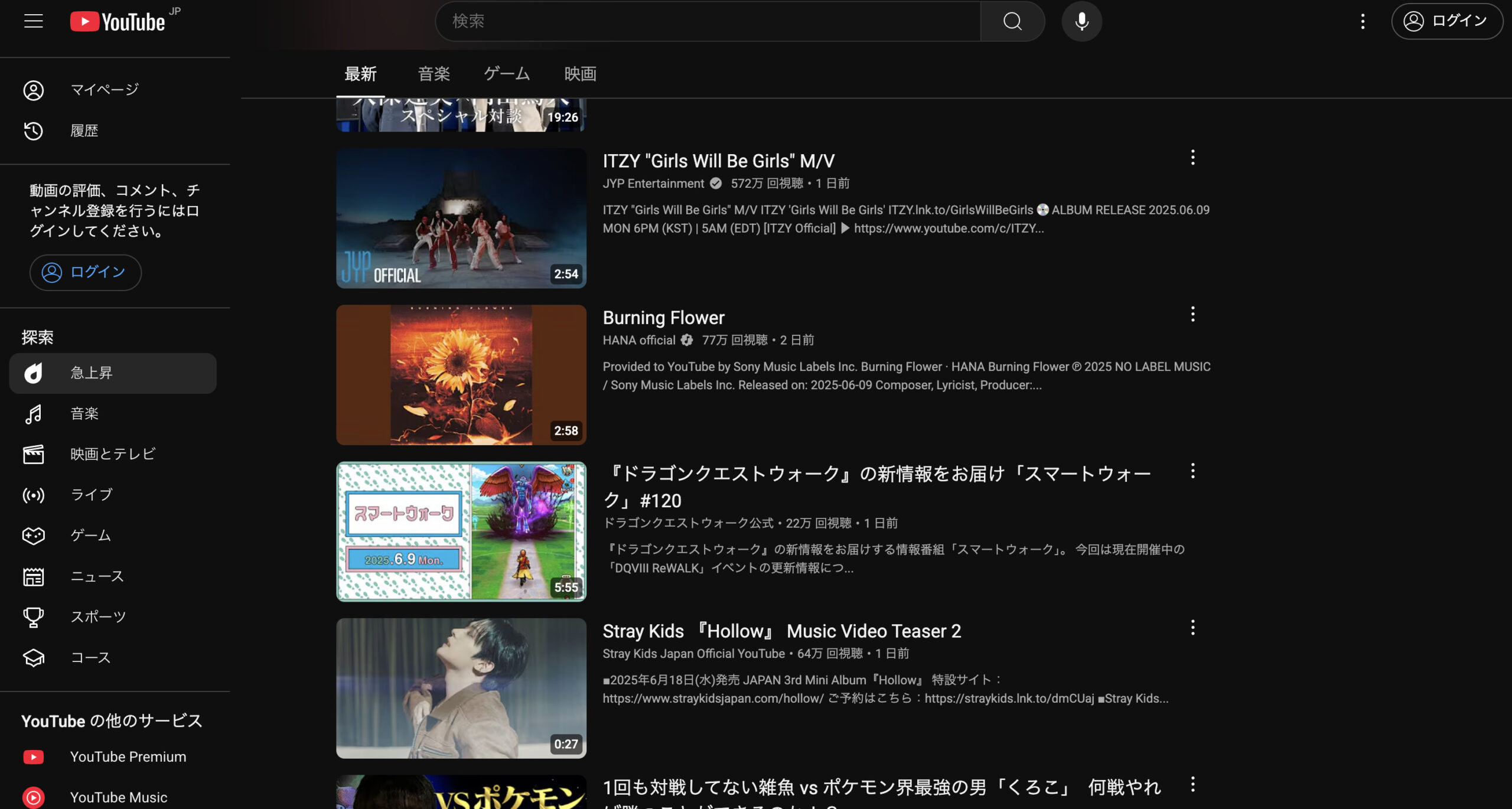Click the top-right ログイン button
The height and width of the screenshot is (809, 1512).
point(1446,21)
